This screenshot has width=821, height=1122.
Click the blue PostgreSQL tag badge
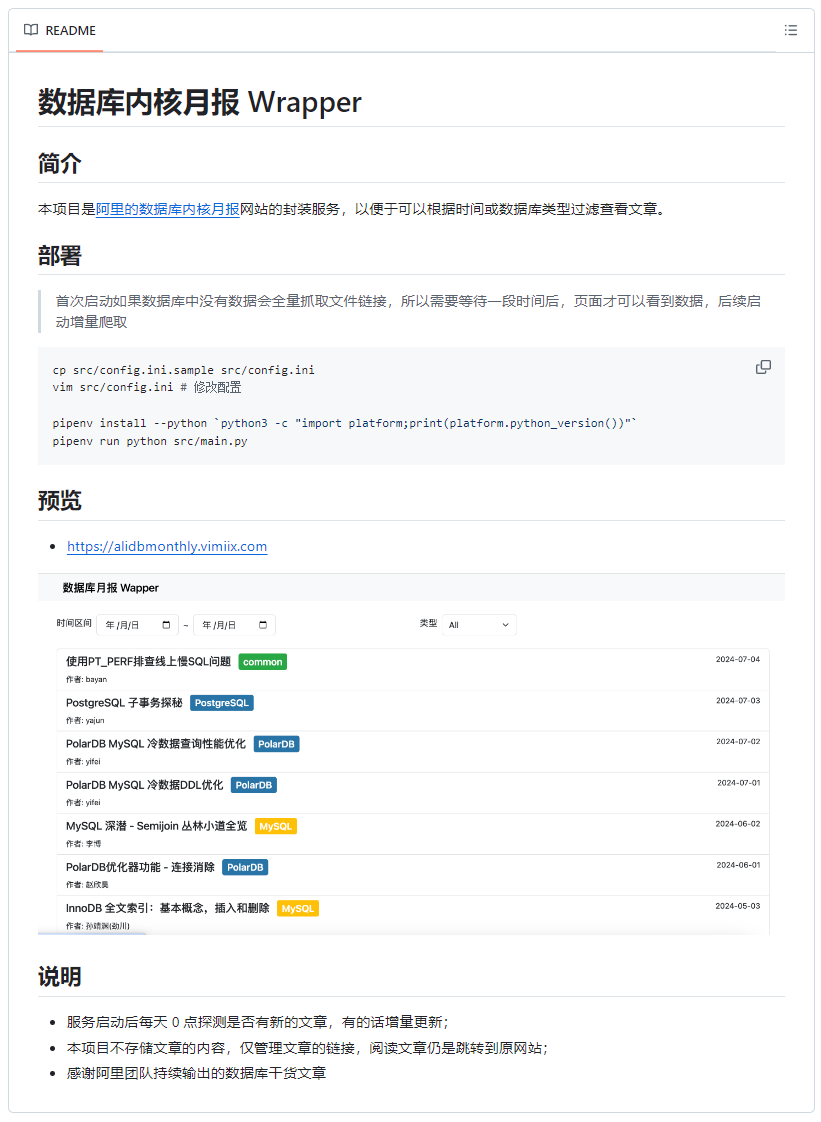pos(222,703)
